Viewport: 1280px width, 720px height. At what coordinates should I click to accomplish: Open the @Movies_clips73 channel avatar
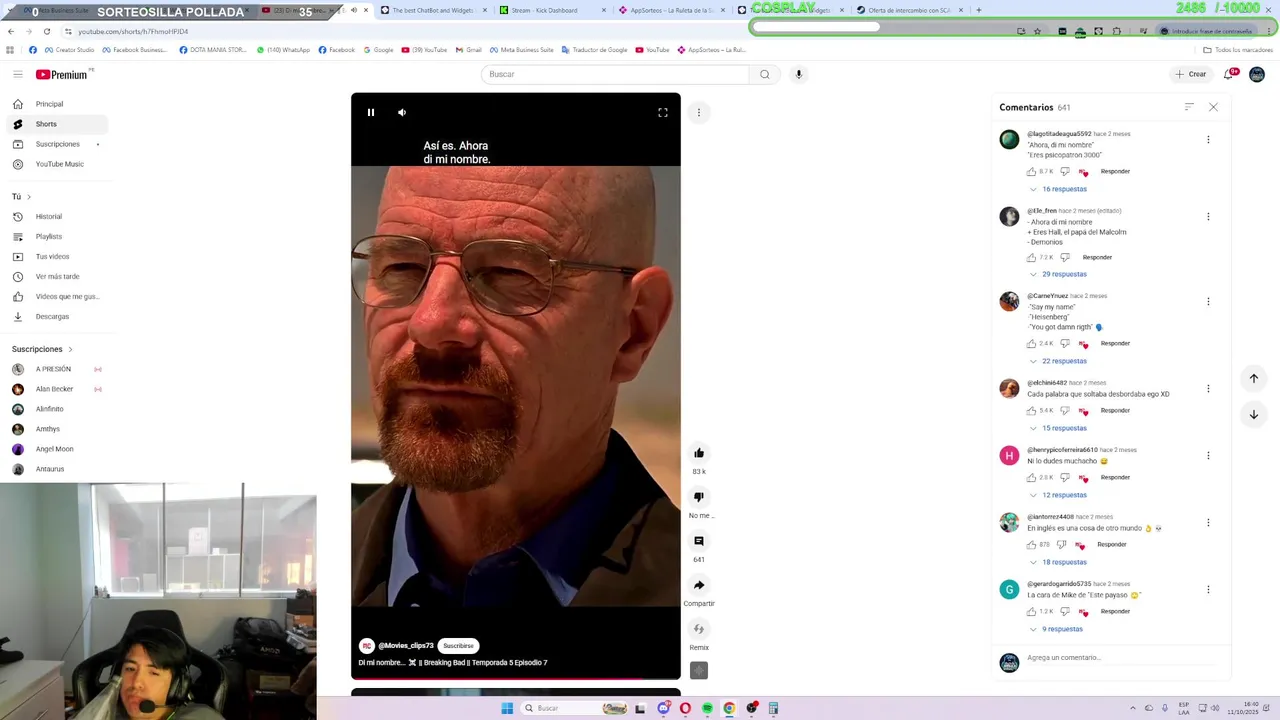pos(367,646)
